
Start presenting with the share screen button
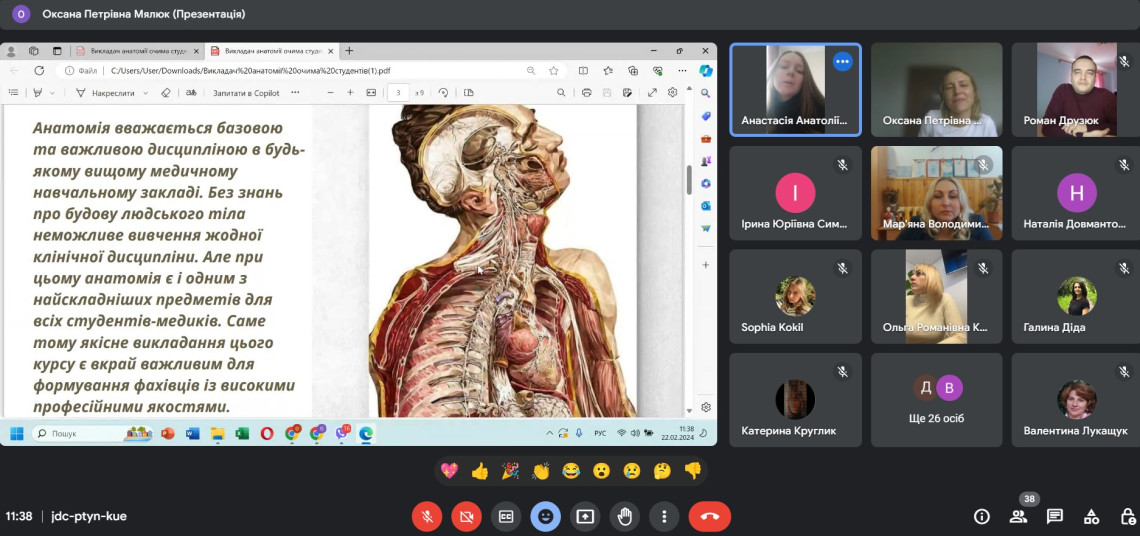click(585, 516)
